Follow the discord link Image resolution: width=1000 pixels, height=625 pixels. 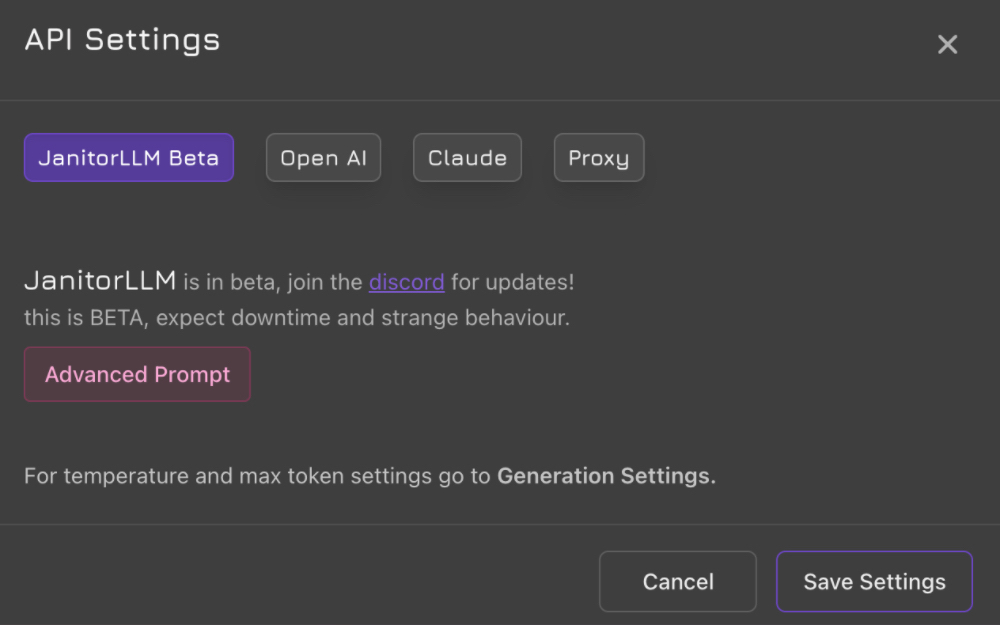[x=406, y=282]
